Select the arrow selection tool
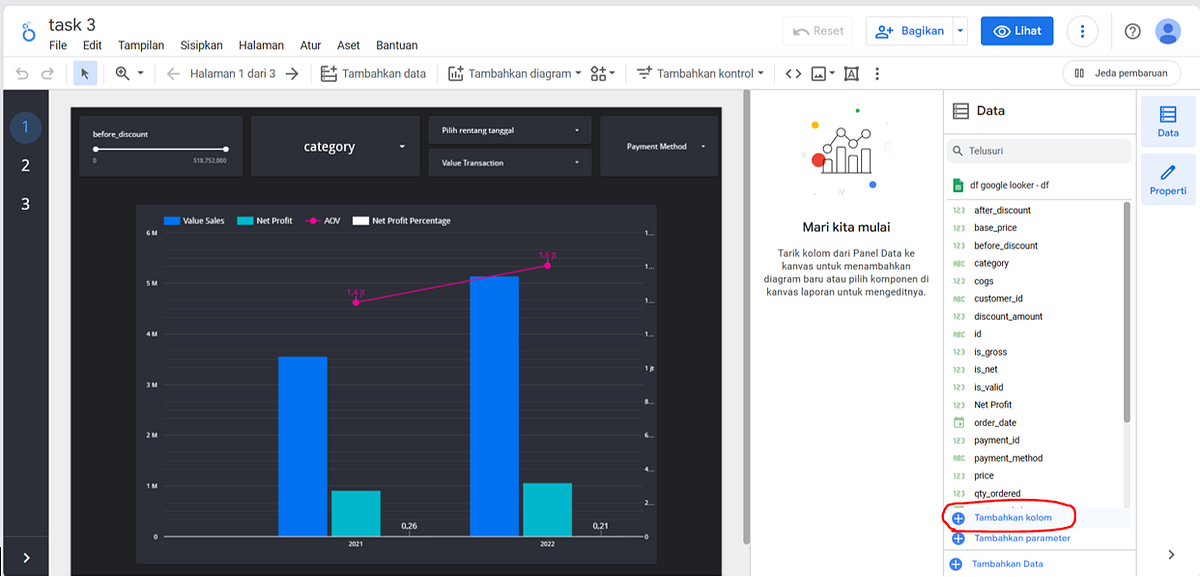This screenshot has height=577, width=1200. [85, 73]
